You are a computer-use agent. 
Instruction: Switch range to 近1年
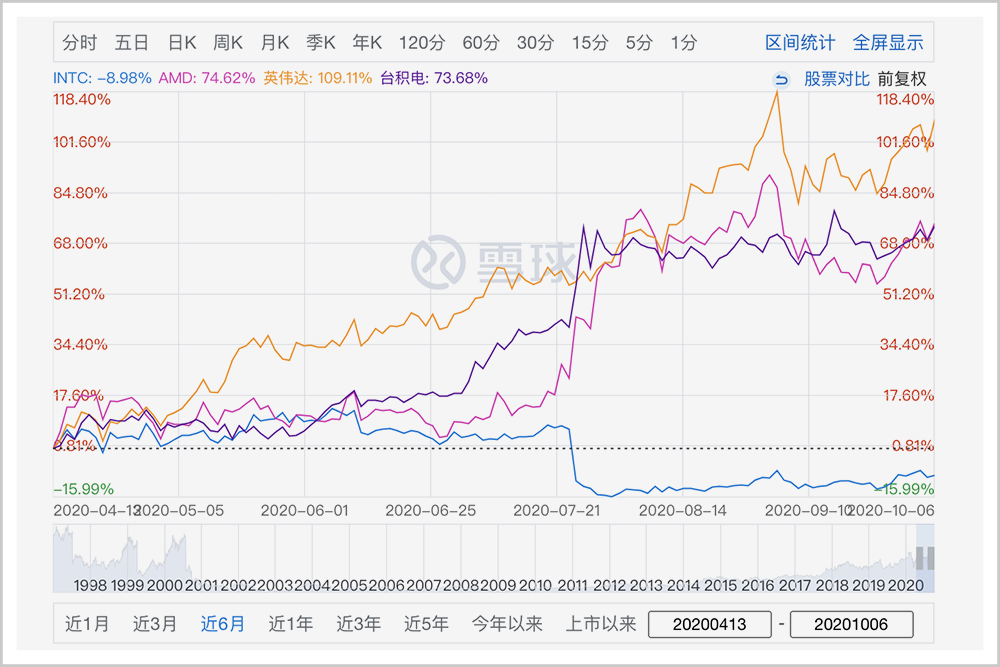coord(290,624)
